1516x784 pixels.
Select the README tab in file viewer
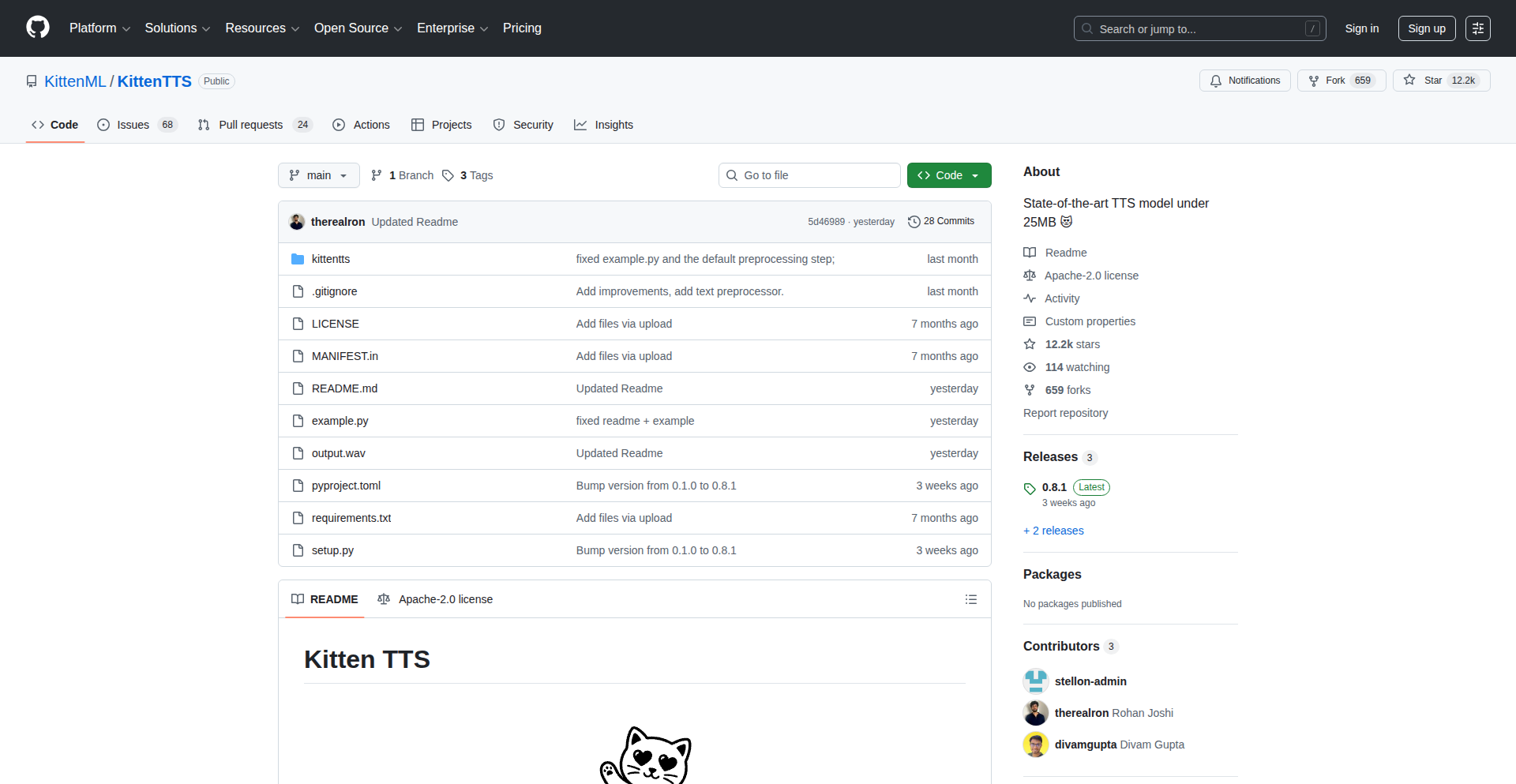325,599
